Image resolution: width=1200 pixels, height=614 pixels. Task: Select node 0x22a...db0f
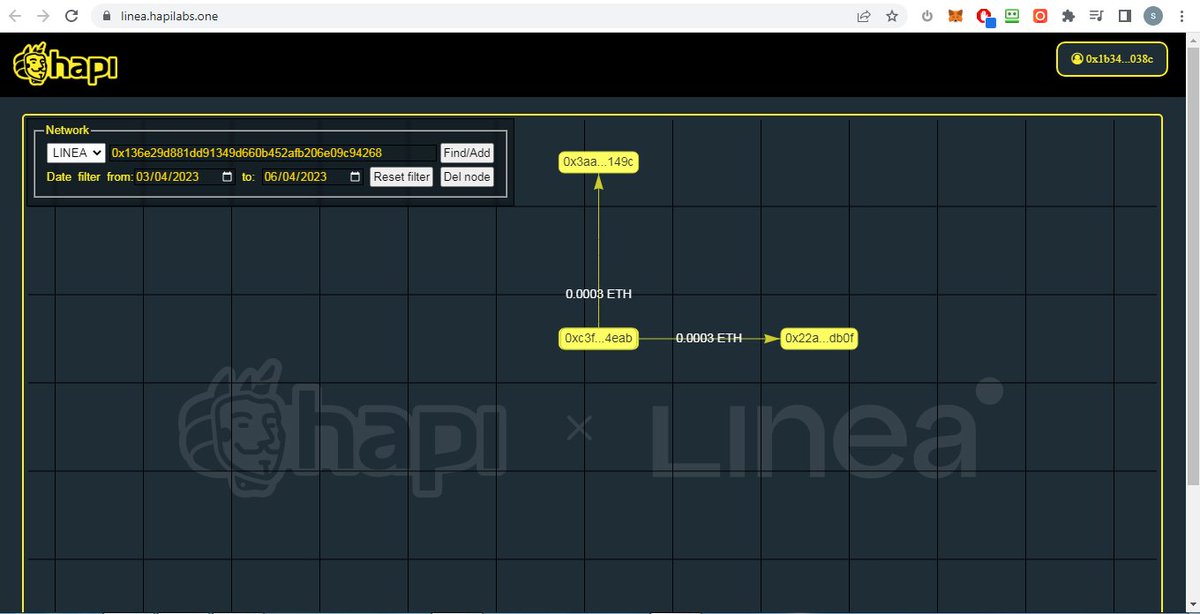819,339
